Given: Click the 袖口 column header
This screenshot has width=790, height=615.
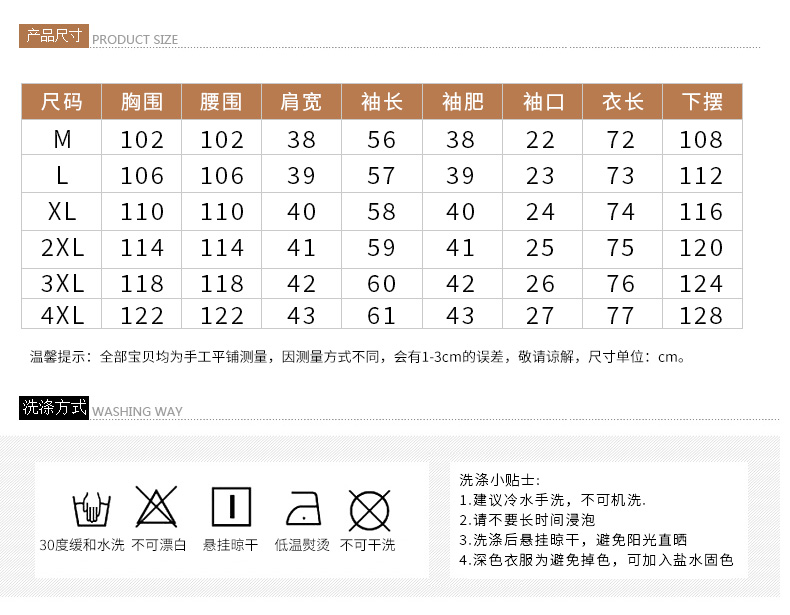Looking at the screenshot, I should 543,102.
